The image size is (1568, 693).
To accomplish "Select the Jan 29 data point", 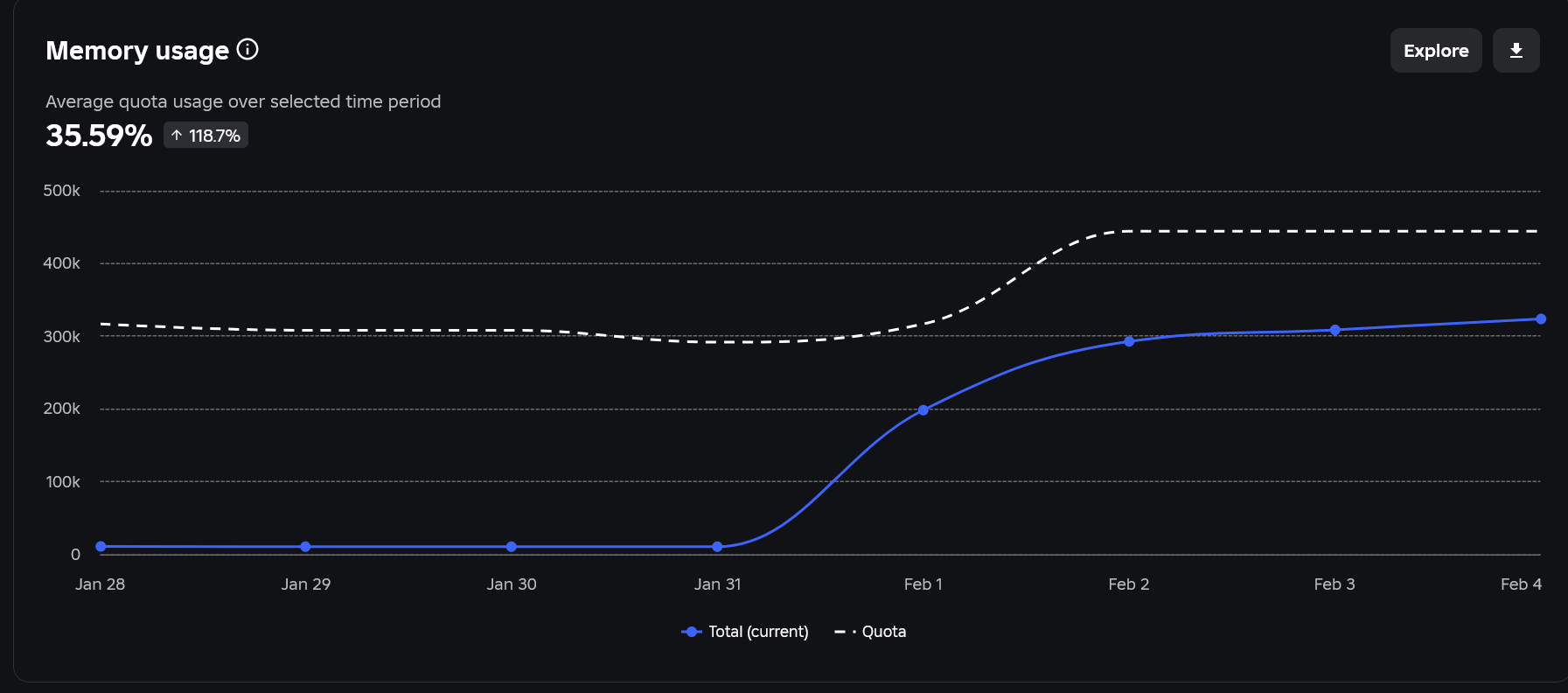I will (305, 546).
